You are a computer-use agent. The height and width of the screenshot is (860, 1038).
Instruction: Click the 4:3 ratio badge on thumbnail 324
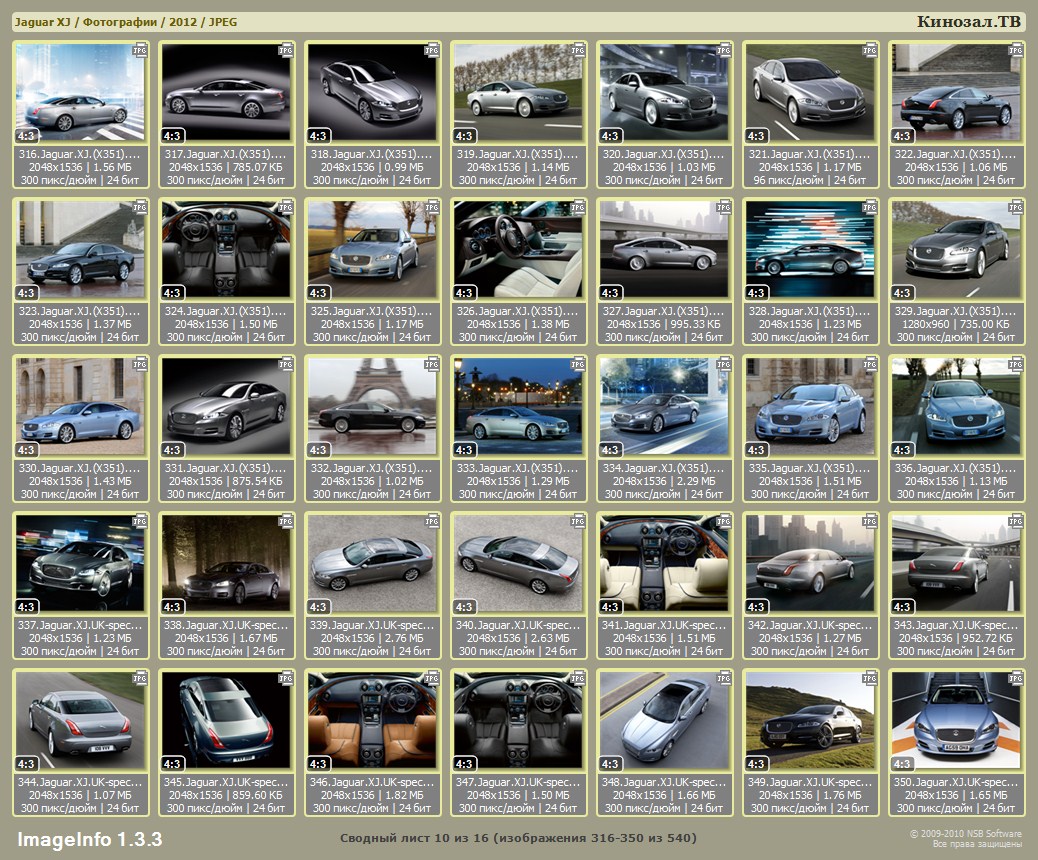172,293
